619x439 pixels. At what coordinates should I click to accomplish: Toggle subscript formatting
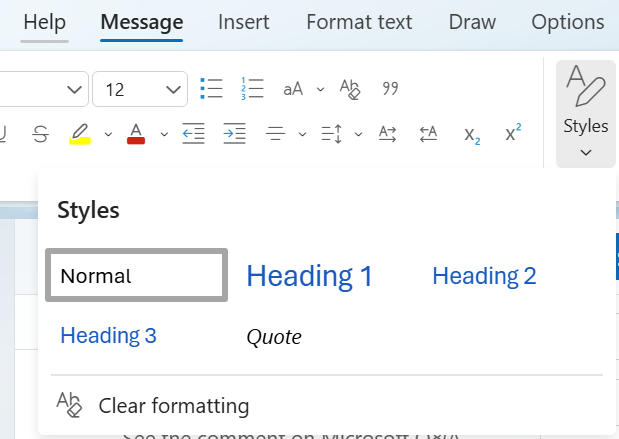(x=472, y=135)
